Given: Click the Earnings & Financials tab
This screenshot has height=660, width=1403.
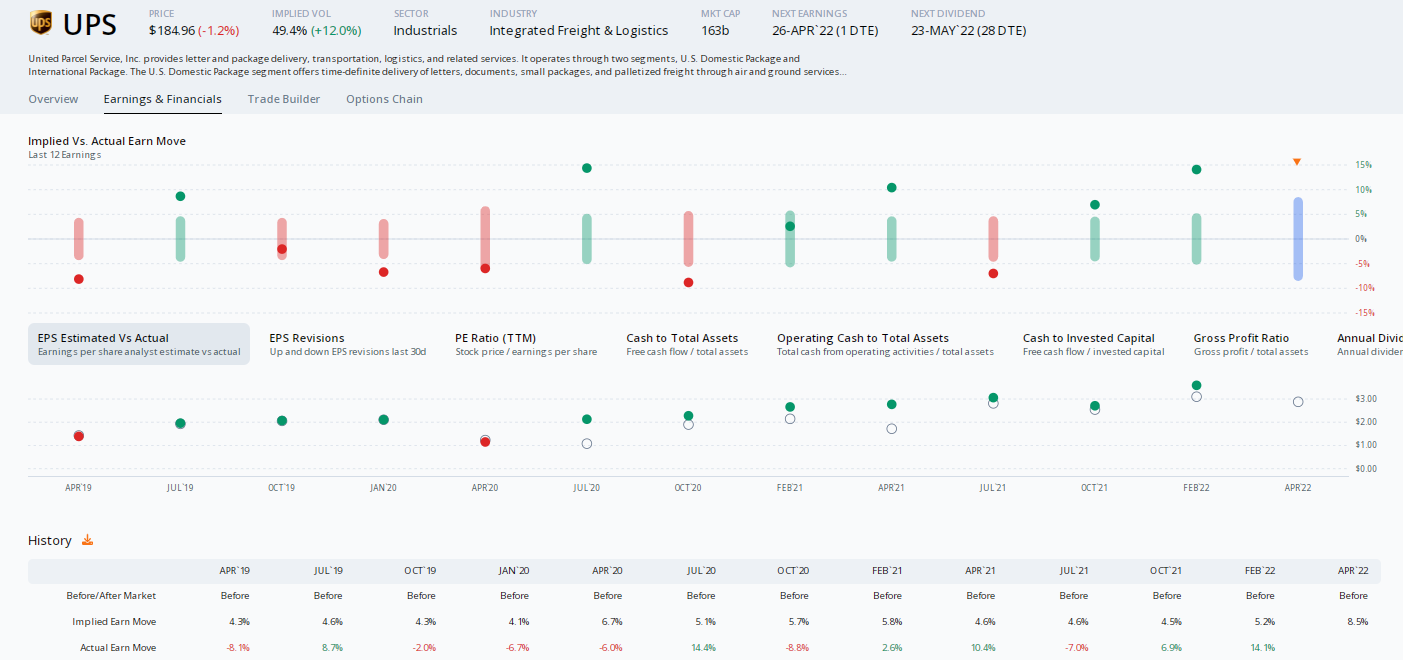Looking at the screenshot, I should point(162,99).
